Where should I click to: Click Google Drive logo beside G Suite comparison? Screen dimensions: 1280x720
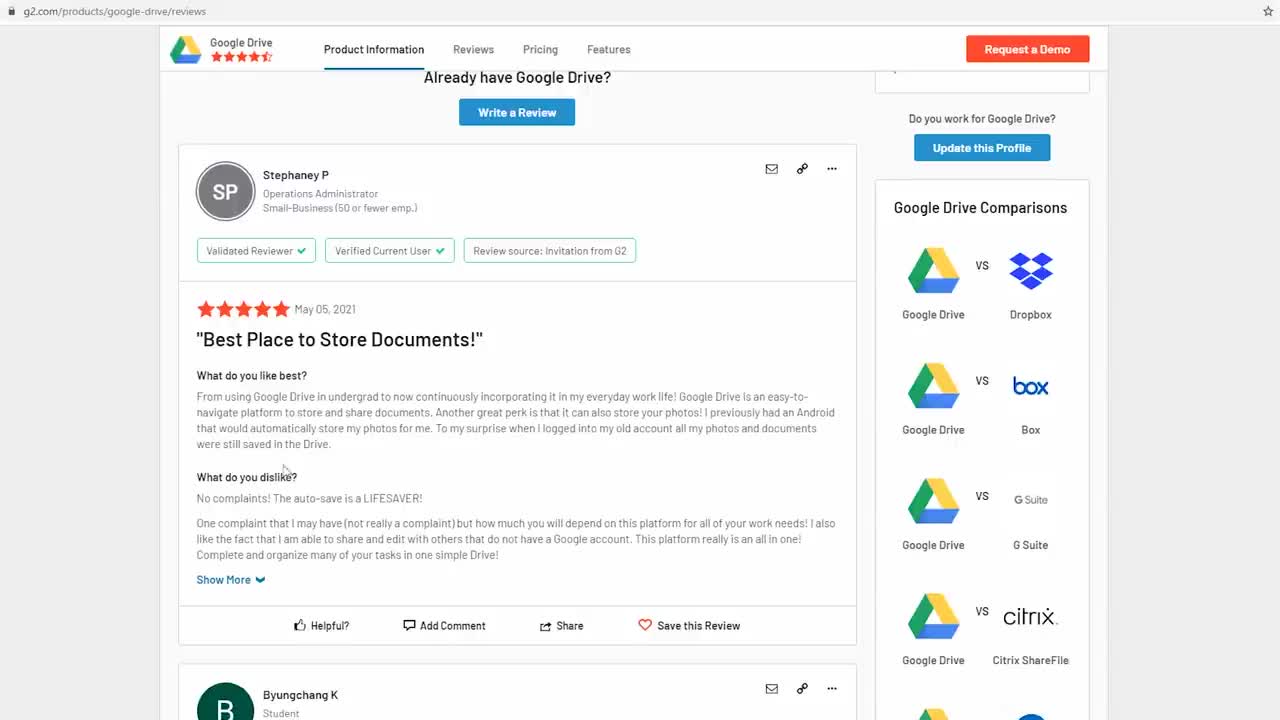coord(933,501)
